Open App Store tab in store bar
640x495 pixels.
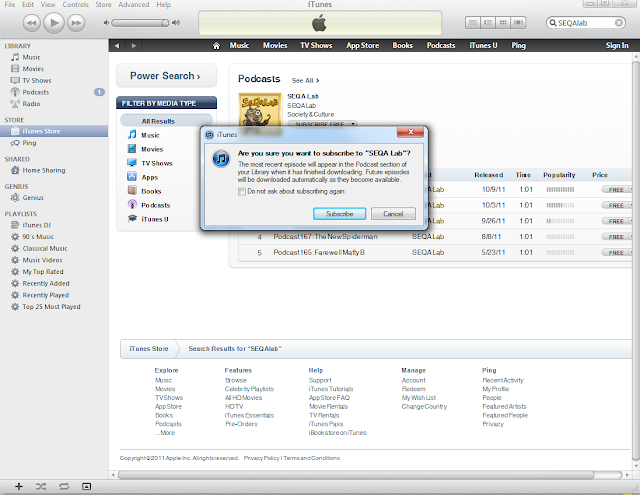(362, 45)
